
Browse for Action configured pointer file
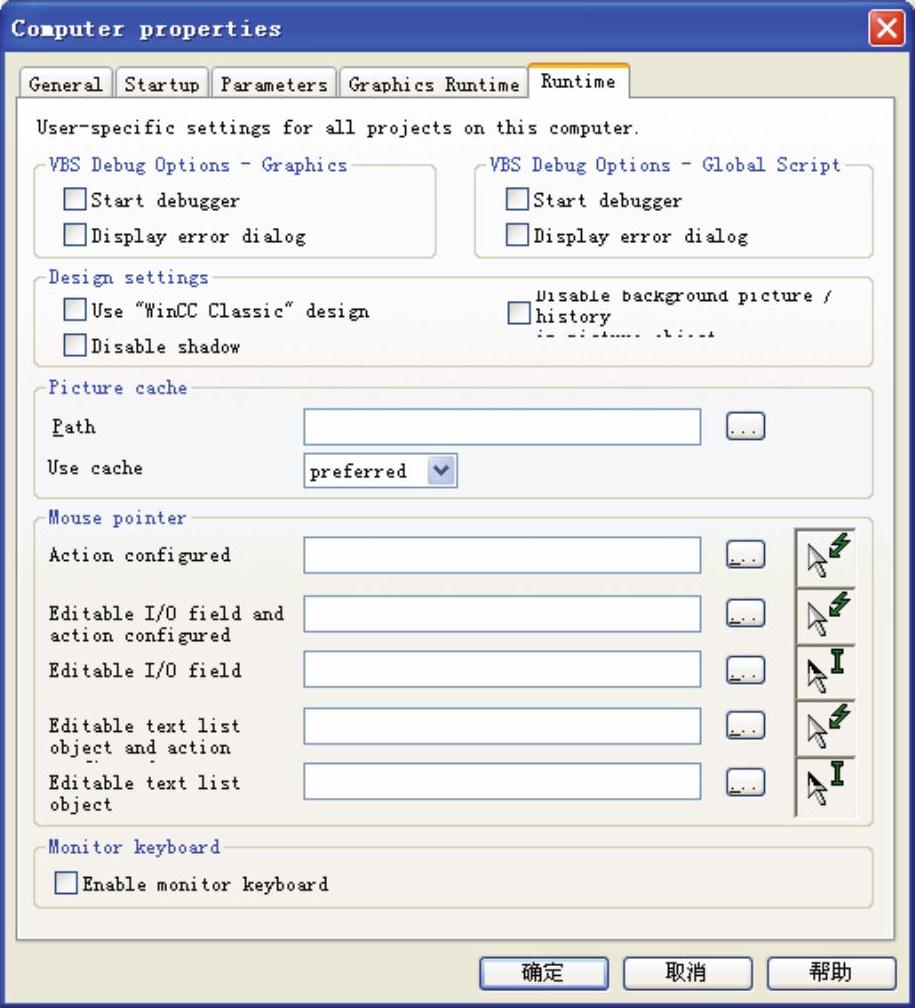pyautogui.click(x=745, y=554)
